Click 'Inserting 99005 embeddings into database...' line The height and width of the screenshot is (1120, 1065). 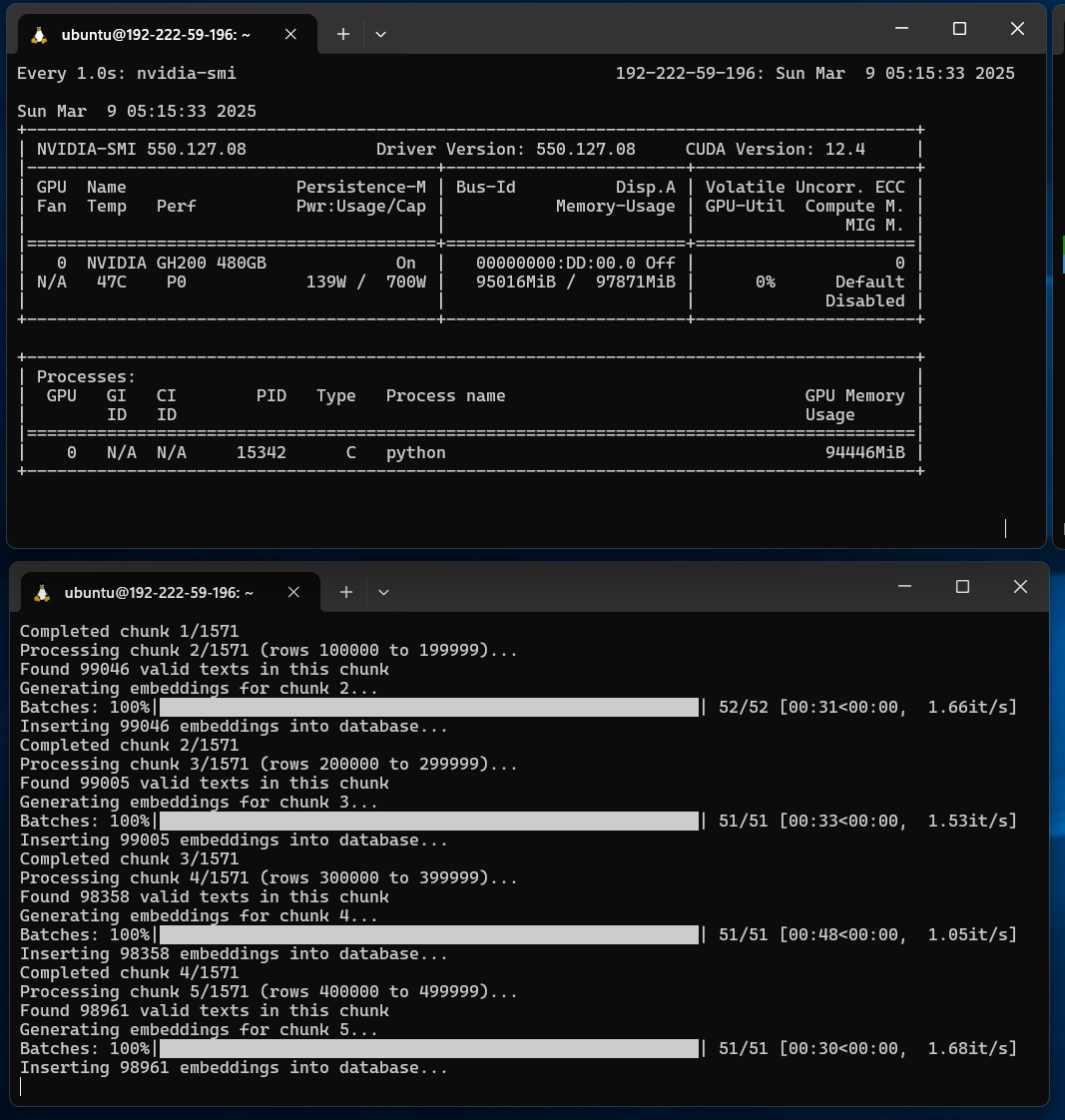[234, 840]
